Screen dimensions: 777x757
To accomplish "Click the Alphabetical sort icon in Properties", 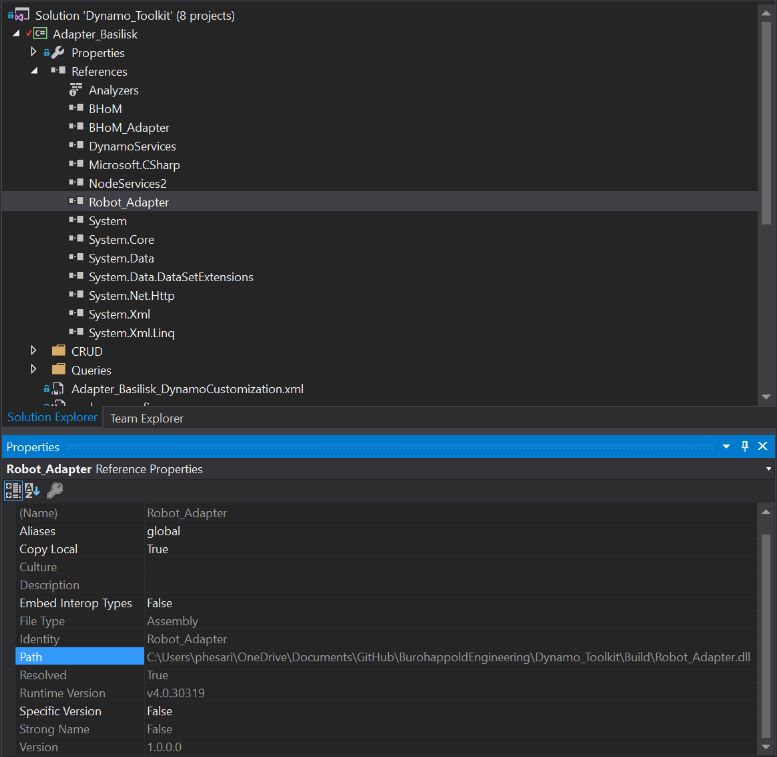I will pyautogui.click(x=33, y=490).
